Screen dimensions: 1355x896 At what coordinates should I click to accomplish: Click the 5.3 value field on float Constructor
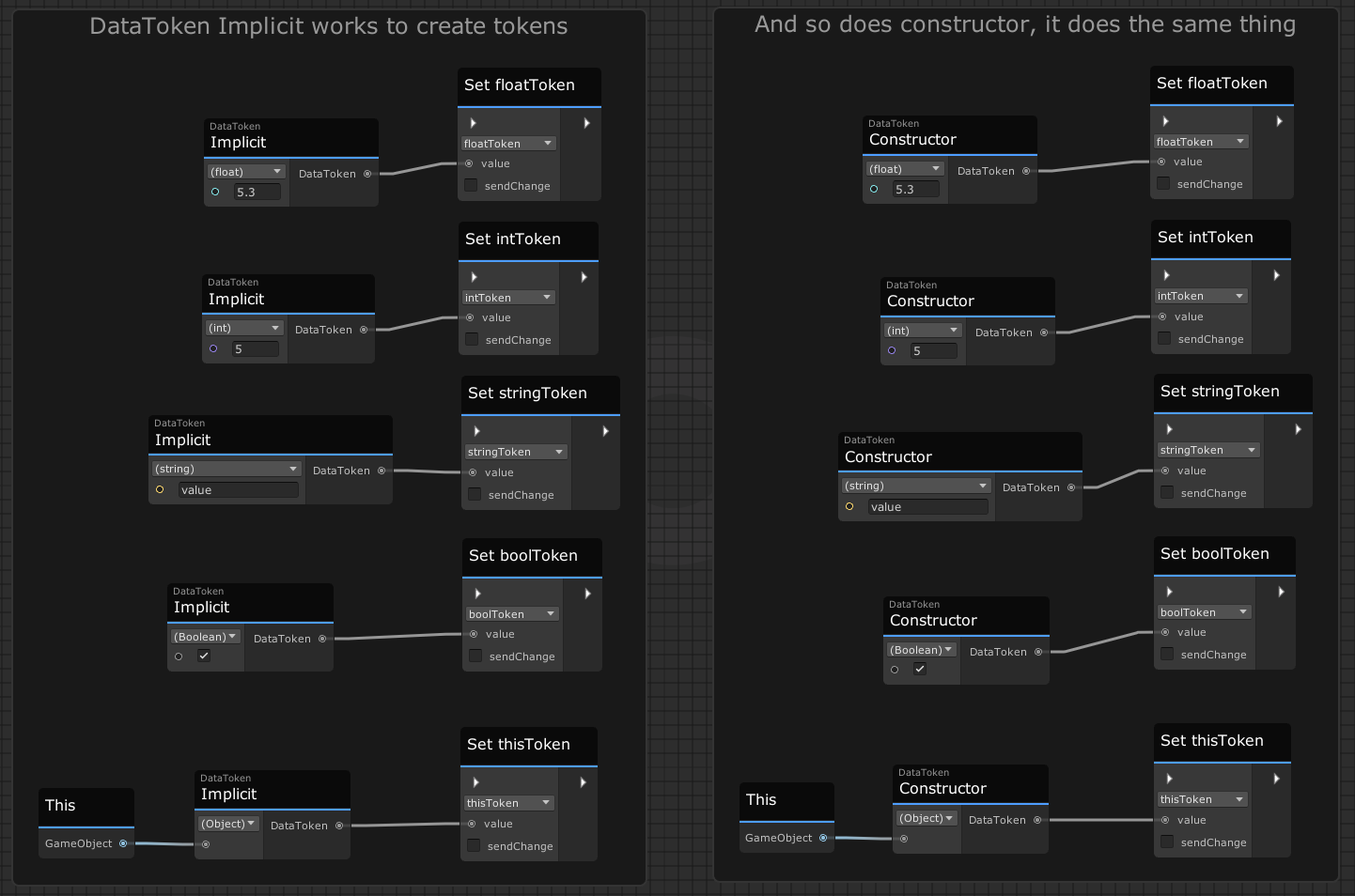(915, 189)
